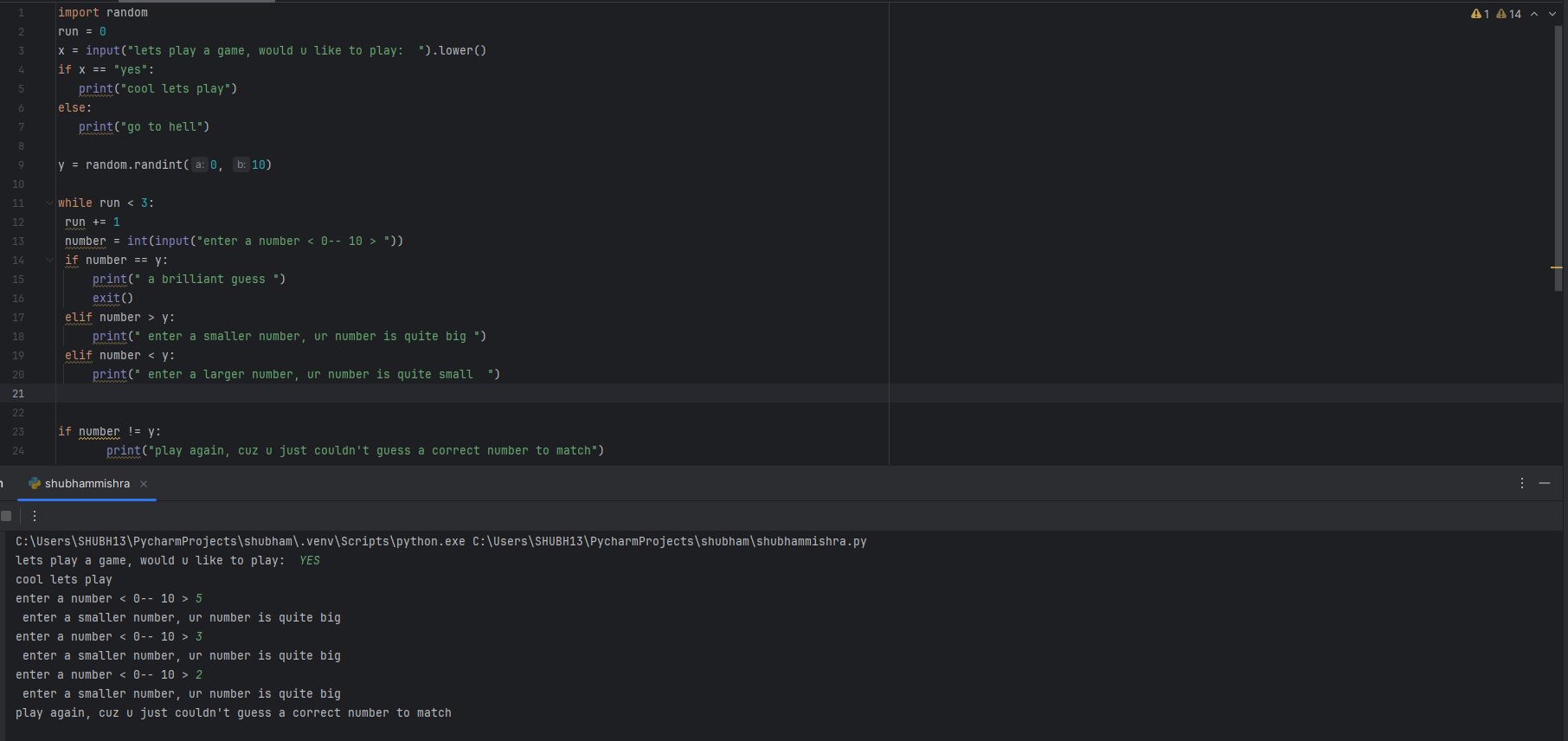Viewport: 1568px width, 741px height.
Task: Click print("go to hell") statement
Action: click(x=144, y=127)
